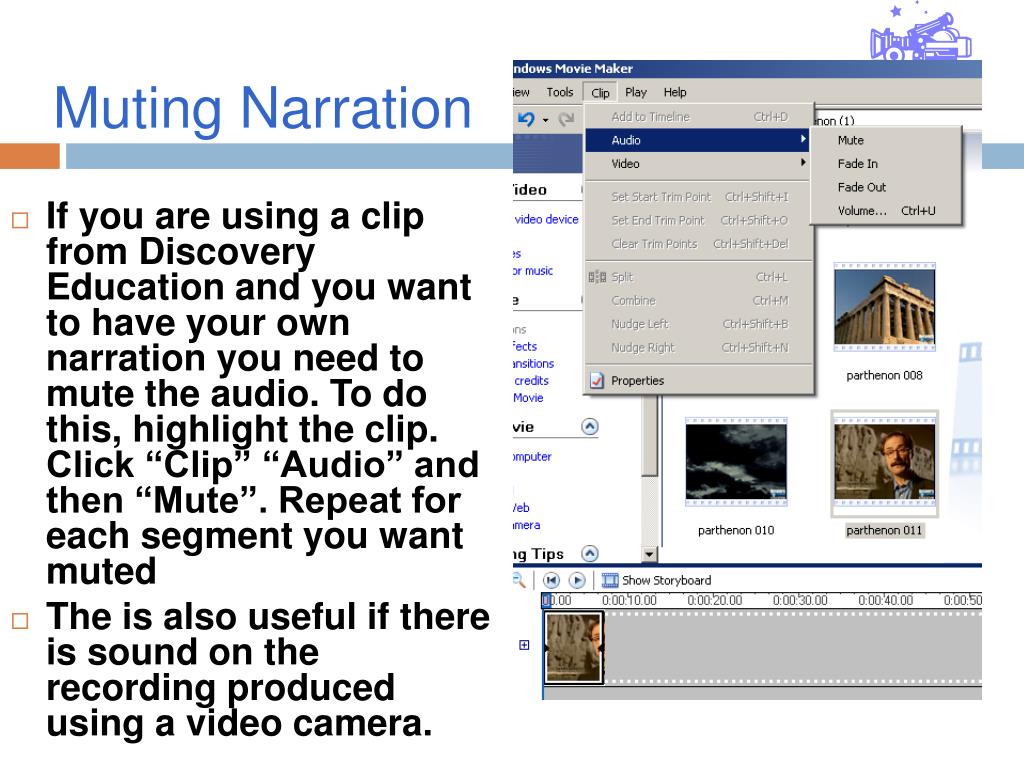Collapse the Finish Movie section chevron
1024x768 pixels.
[x=590, y=427]
